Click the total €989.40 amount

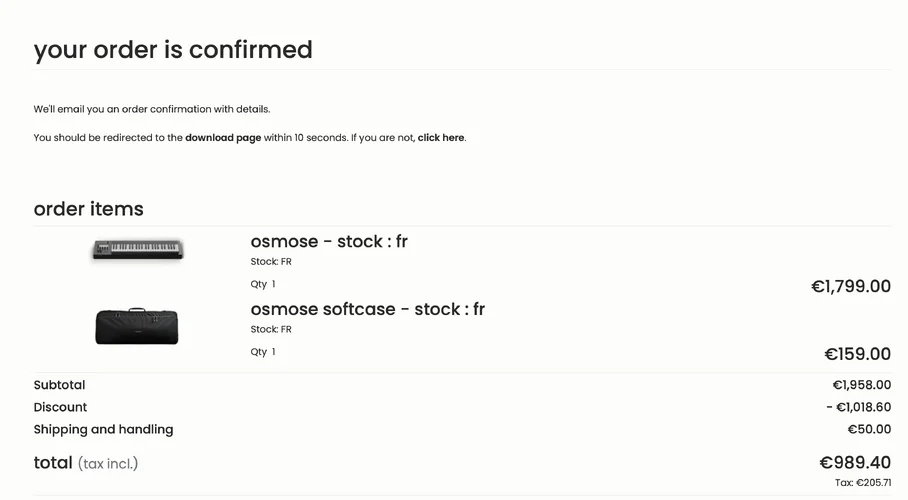(854, 463)
